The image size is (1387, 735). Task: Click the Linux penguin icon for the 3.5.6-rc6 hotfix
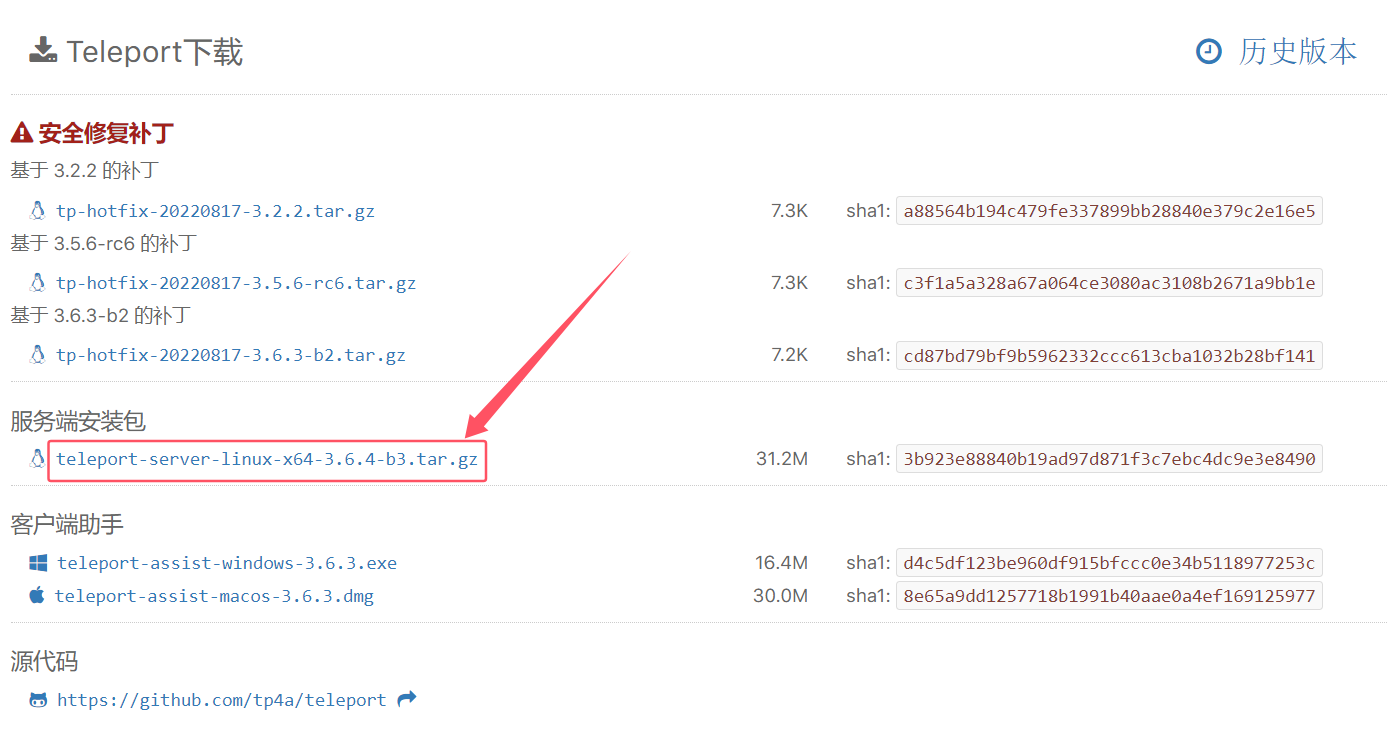coord(38,282)
